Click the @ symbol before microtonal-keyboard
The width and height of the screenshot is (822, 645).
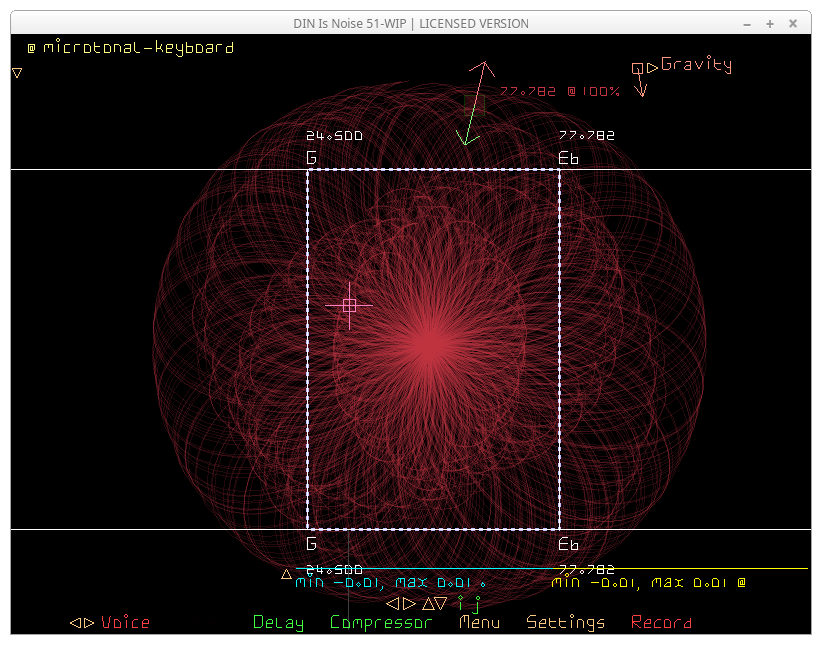[31, 47]
